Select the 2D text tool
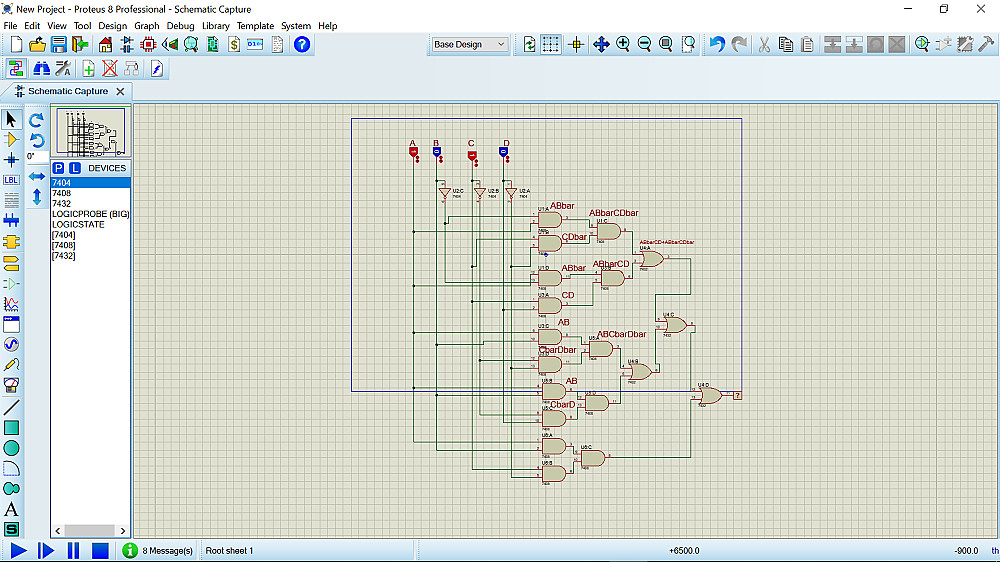This screenshot has height=562, width=1000. click(11, 509)
